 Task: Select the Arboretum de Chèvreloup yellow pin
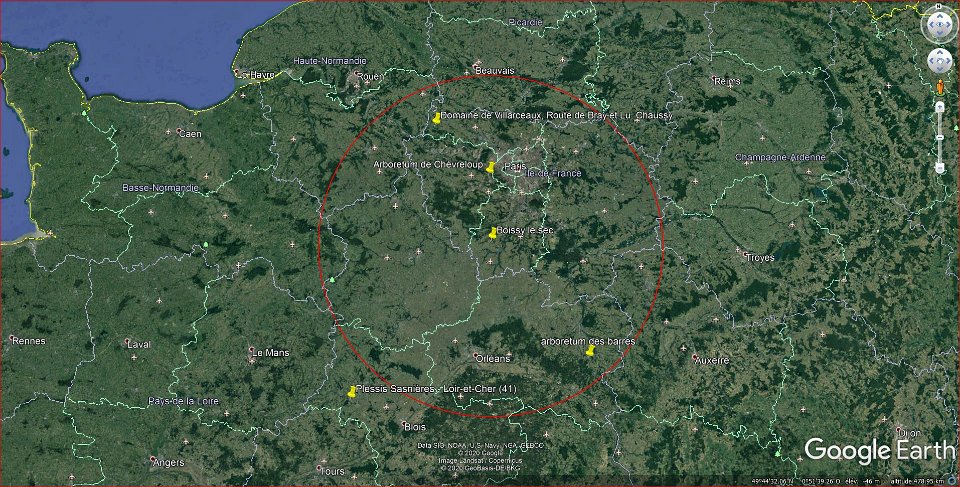coord(489,168)
